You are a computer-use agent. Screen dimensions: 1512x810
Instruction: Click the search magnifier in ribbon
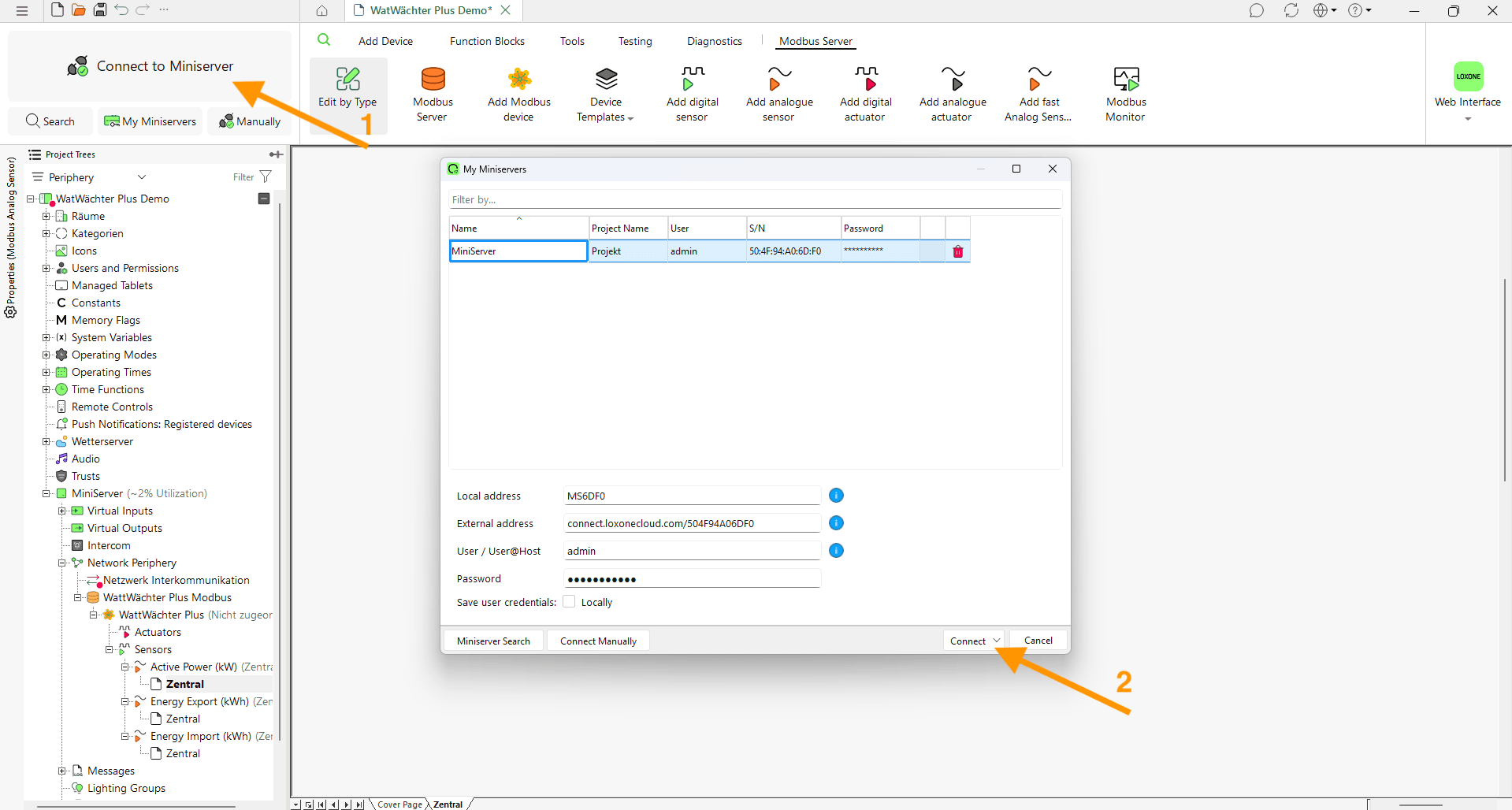click(324, 40)
